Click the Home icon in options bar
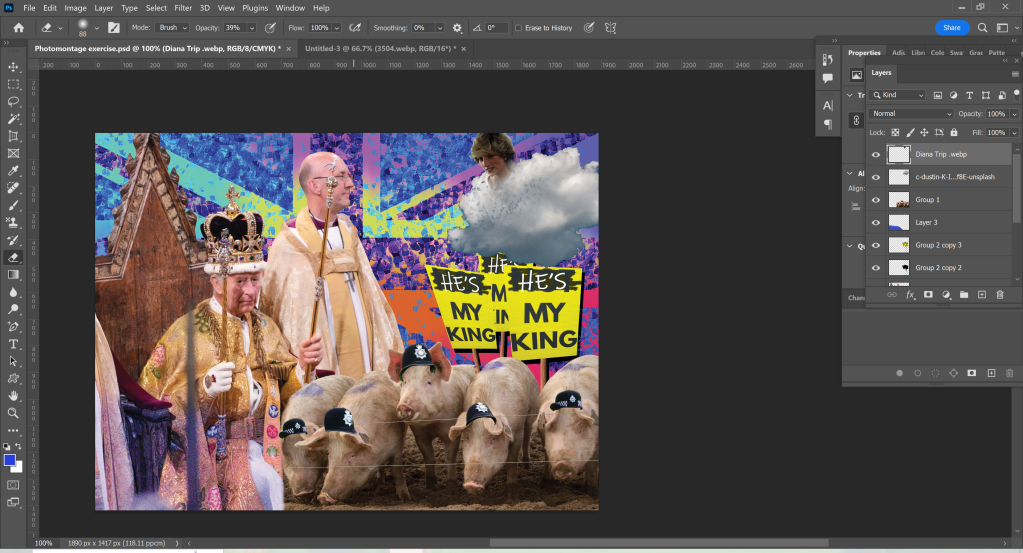The width and height of the screenshot is (1023, 553). tap(17, 28)
